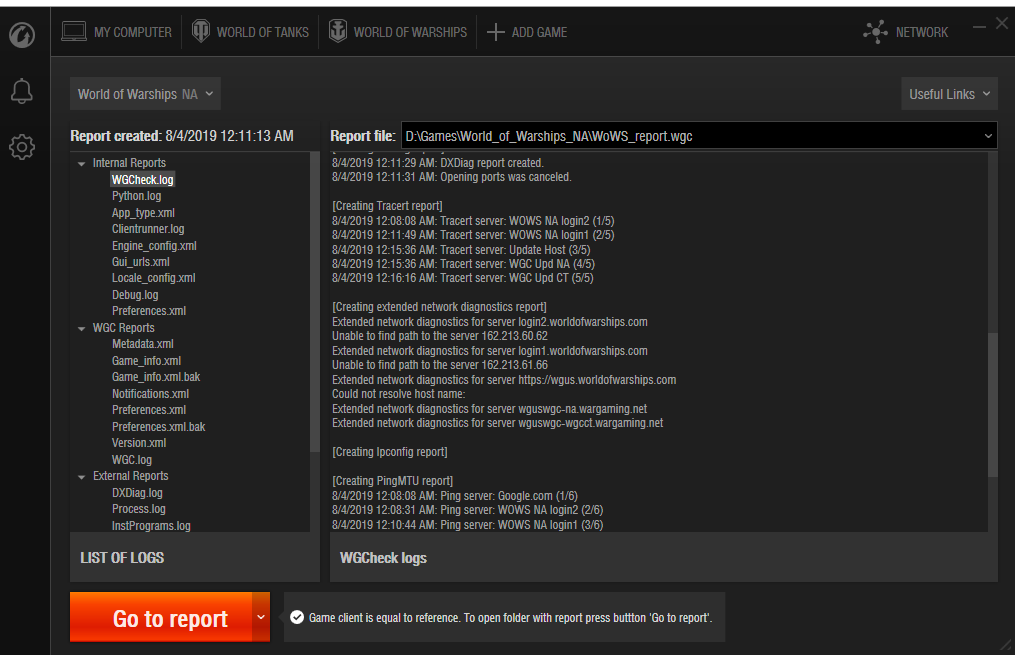Select Python.log in the log list

click(x=137, y=196)
